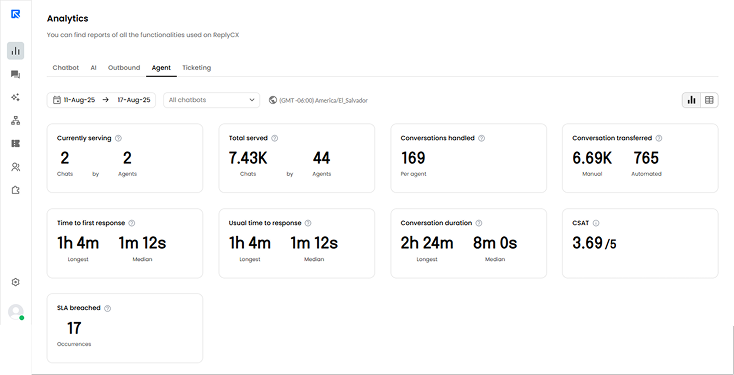Click the start date 11-Aug-25
The image size is (734, 375).
coord(80,100)
